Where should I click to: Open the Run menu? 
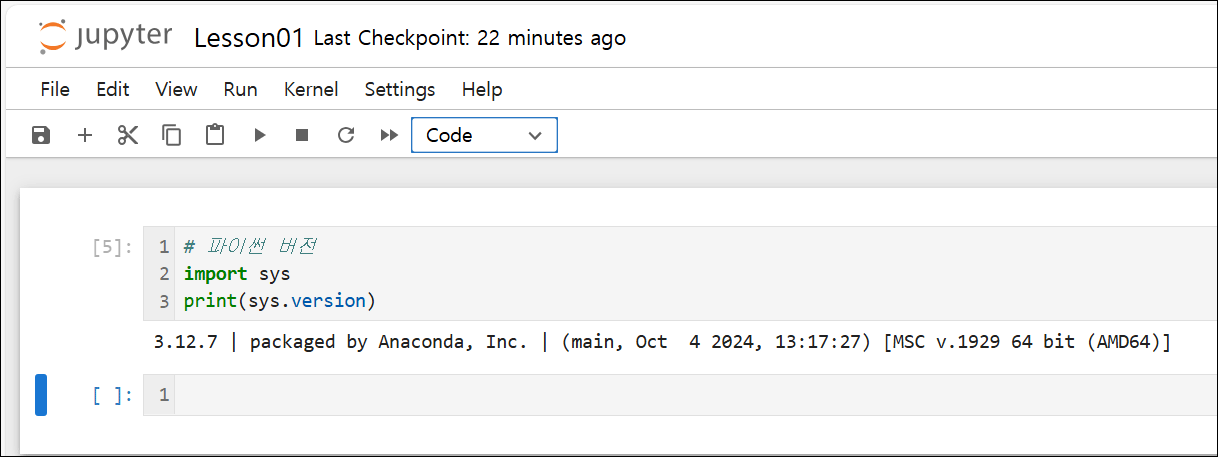coord(241,89)
